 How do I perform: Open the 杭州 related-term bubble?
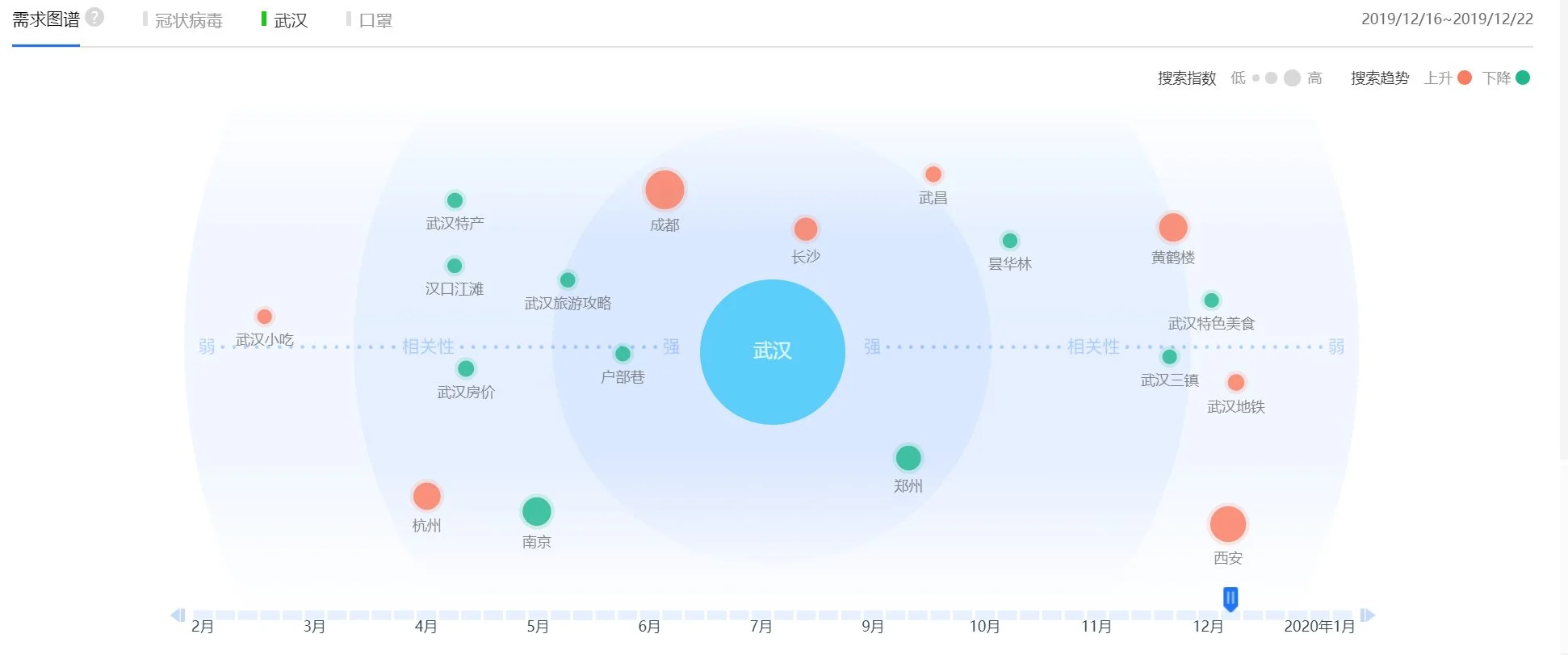(426, 496)
